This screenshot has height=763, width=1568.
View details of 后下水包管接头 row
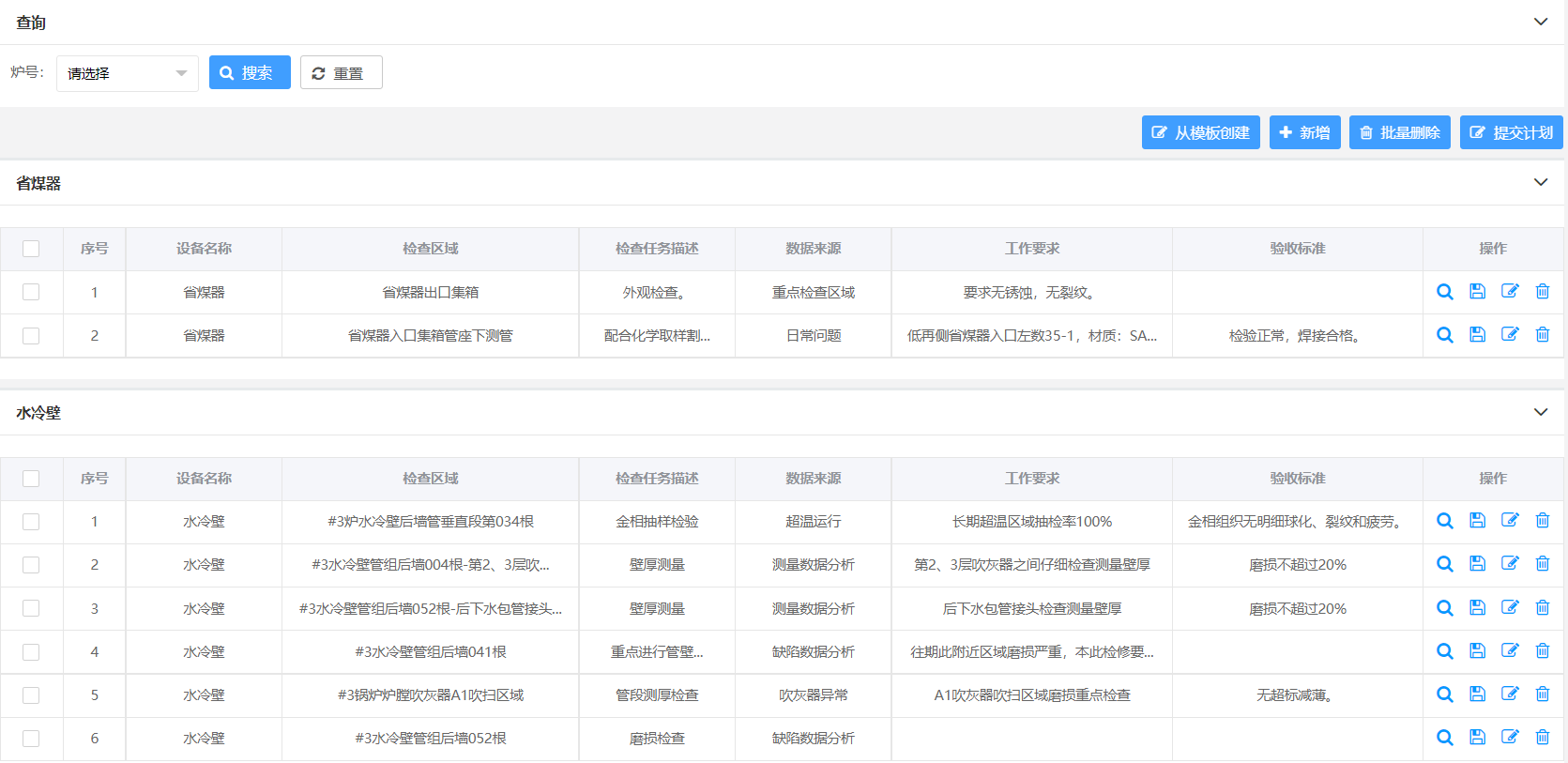1445,608
